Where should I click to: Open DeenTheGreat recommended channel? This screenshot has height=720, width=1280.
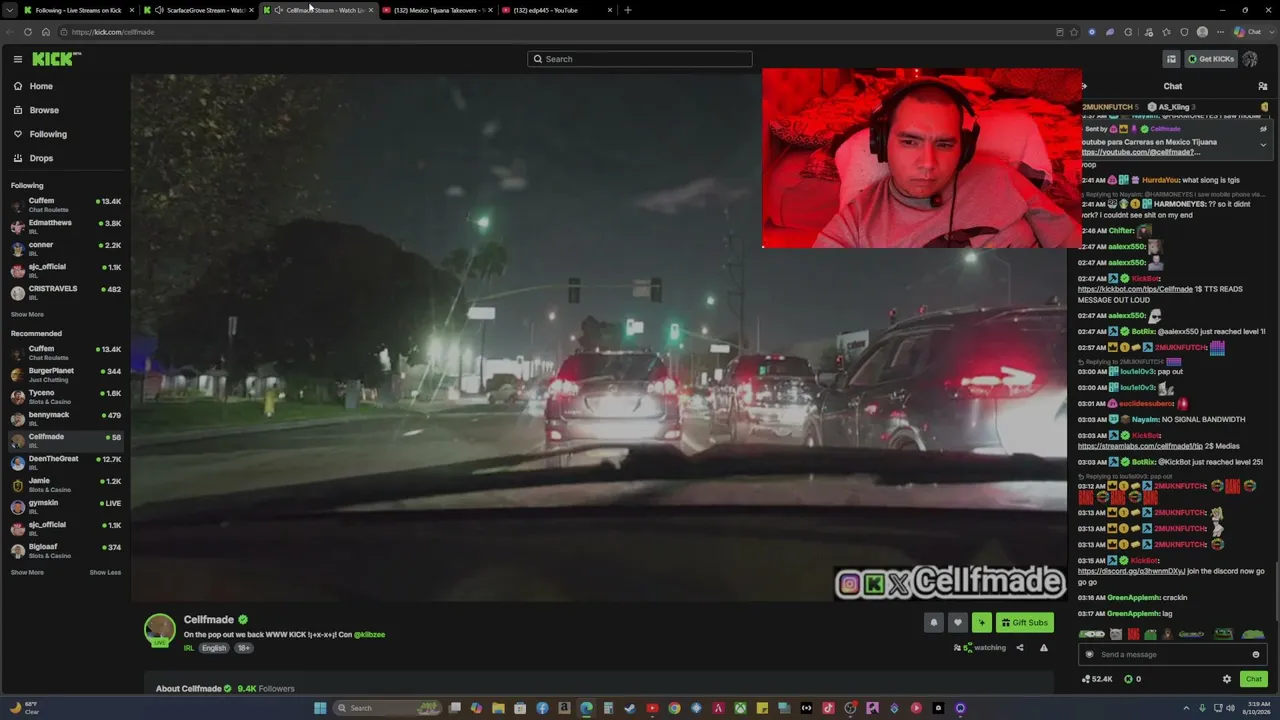66,463
